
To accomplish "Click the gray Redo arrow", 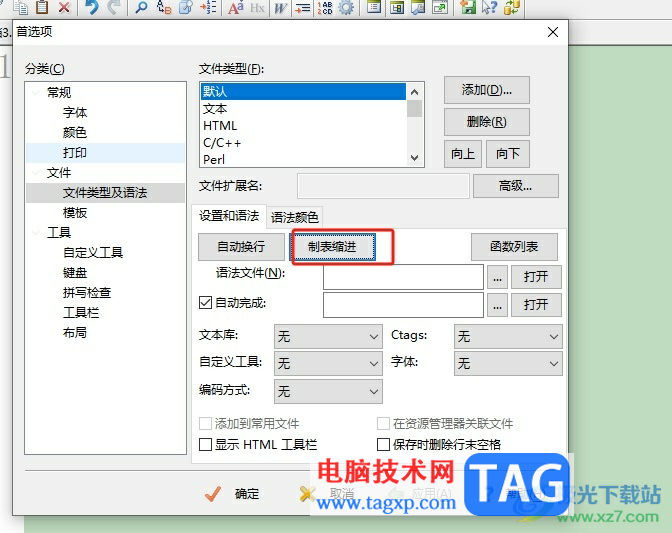I will click(x=114, y=7).
